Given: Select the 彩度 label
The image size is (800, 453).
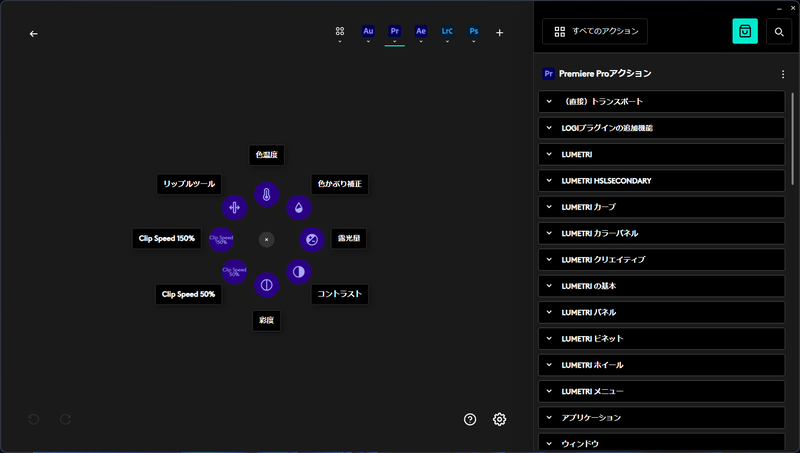Looking at the screenshot, I should coord(266,321).
